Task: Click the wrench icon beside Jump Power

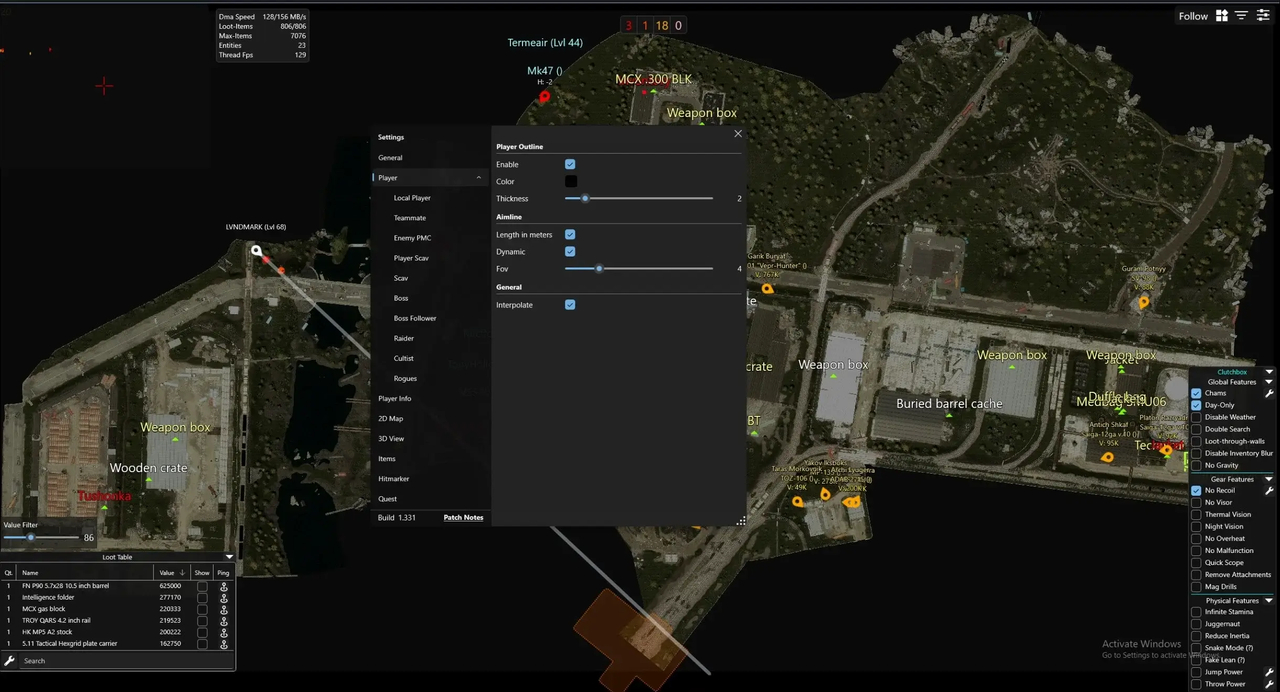Action: point(1269,671)
